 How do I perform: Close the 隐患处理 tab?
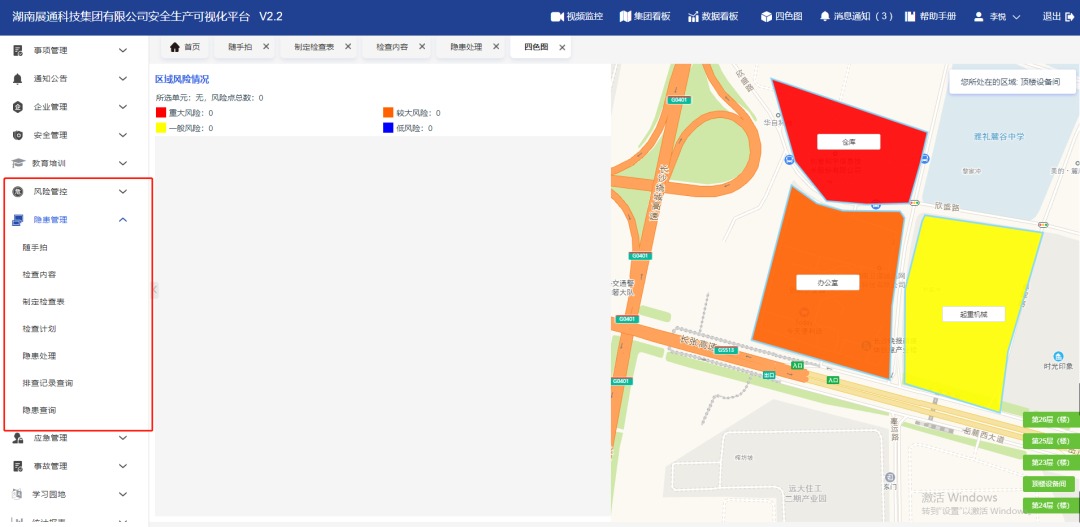pos(496,47)
